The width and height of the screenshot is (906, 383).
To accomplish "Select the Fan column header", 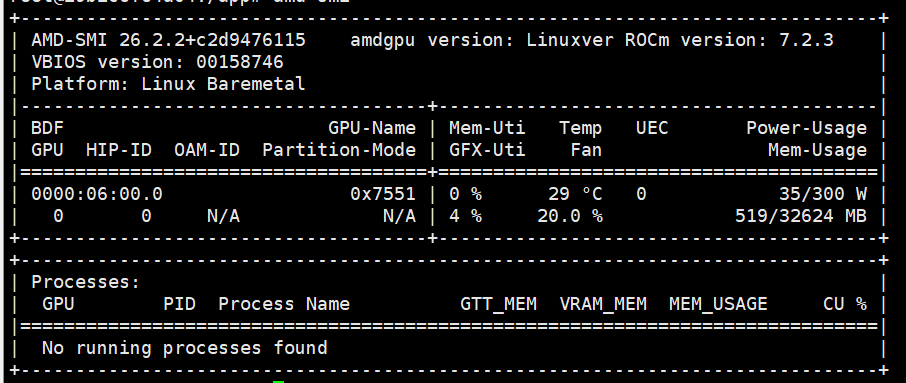I will (586, 150).
